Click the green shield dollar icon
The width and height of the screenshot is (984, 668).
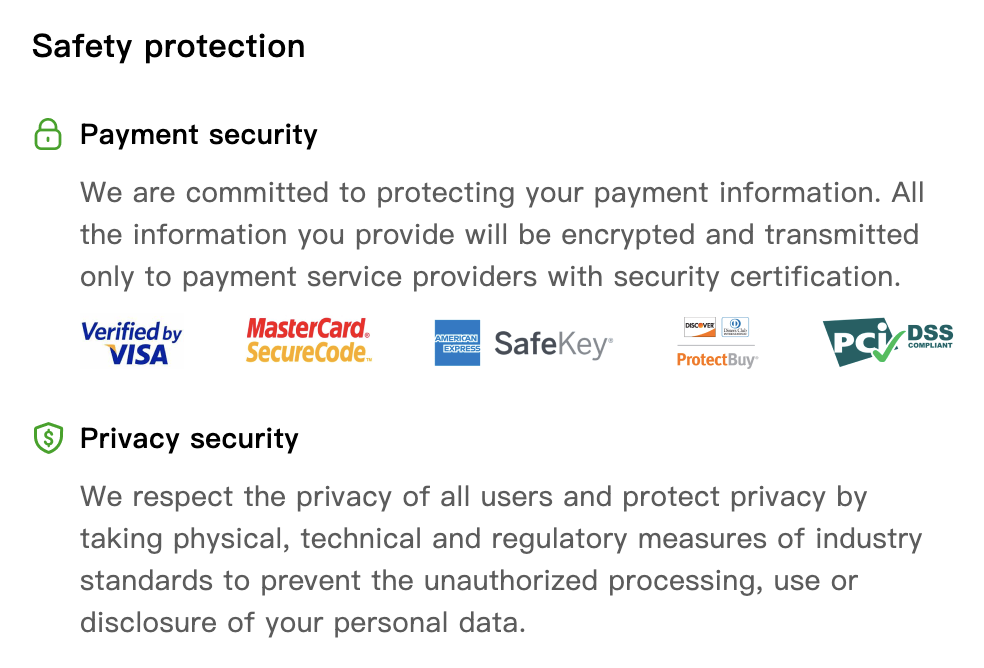point(48,438)
